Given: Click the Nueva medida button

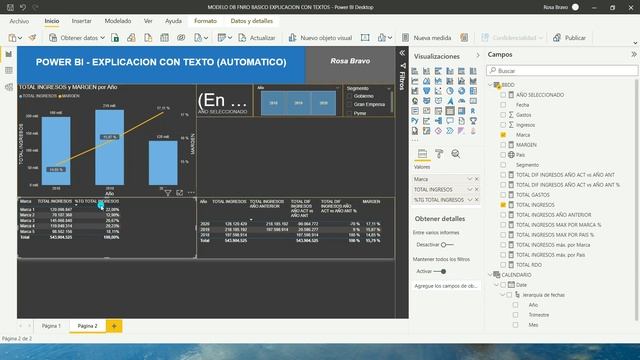Looking at the screenshot, I should pyautogui.click(x=427, y=38).
